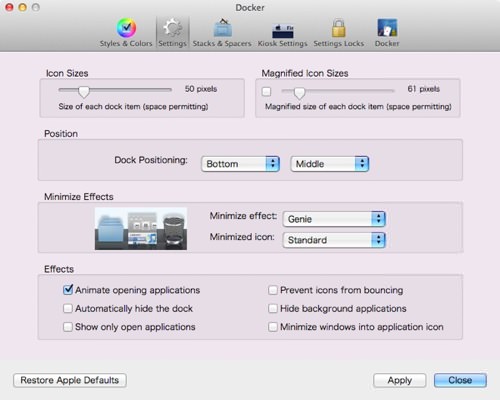500x400 pixels.
Task: Open the Settings Locks padlock icon
Action: coord(338,28)
